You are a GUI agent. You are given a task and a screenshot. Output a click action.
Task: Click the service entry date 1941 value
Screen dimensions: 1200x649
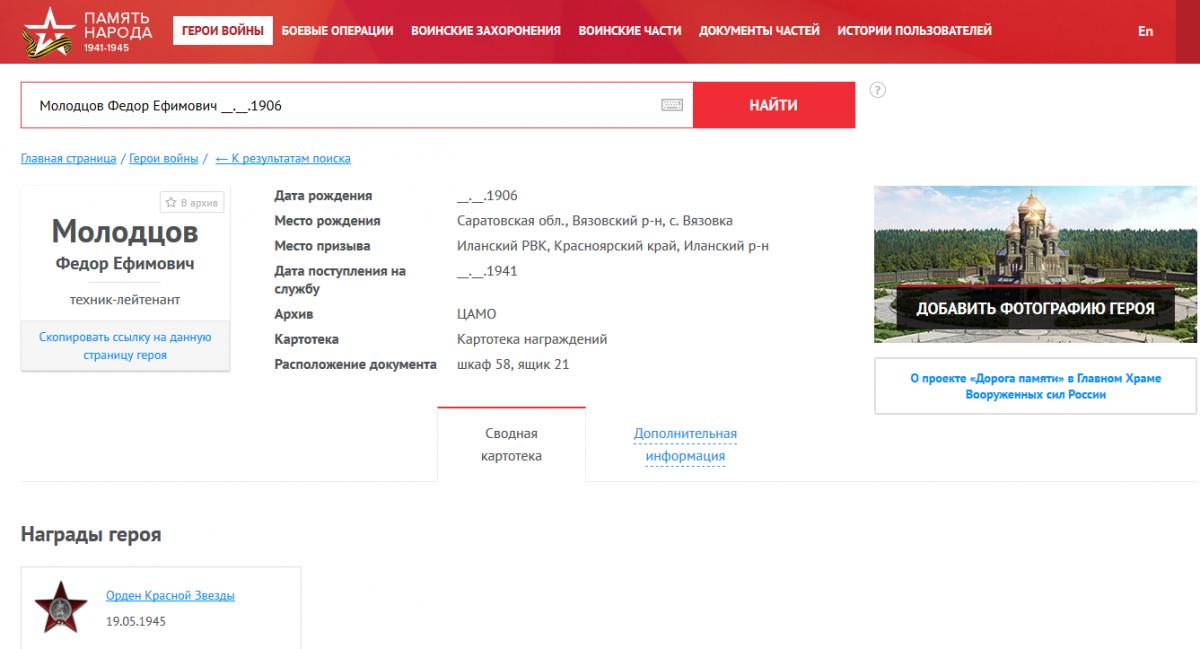487,271
